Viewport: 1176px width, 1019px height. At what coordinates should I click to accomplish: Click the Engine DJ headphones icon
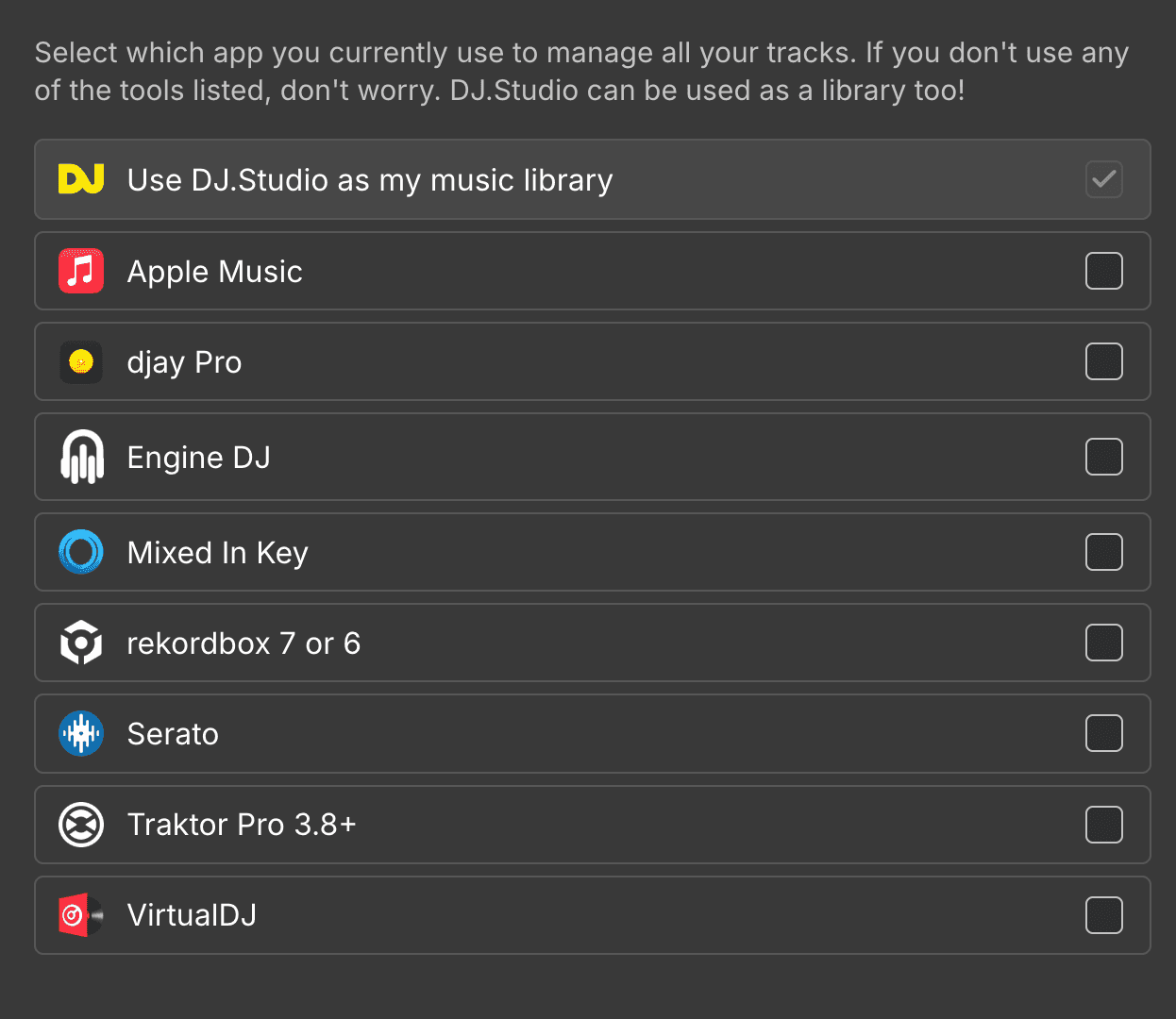80,457
